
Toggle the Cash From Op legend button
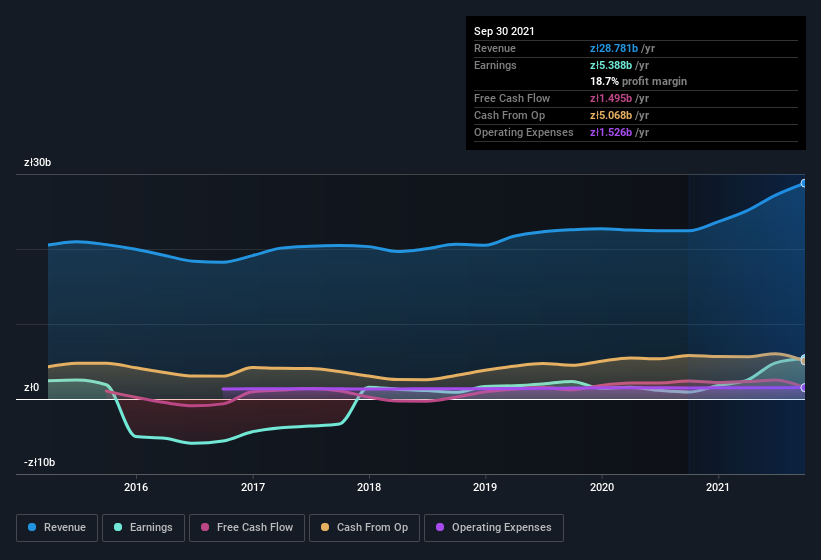[x=364, y=528]
